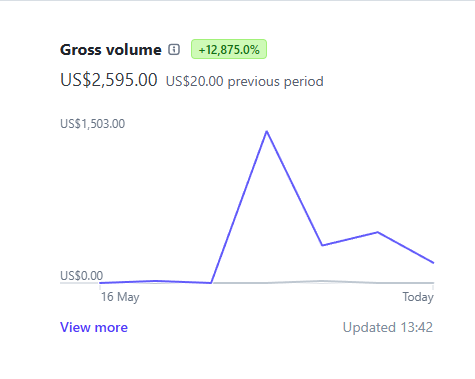Viewport: 475px width, 379px height.
Task: Click the second smaller peak on the chart
Action: tap(378, 232)
